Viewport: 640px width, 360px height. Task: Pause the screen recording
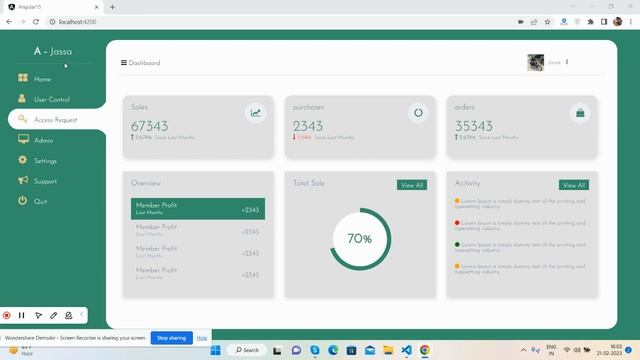pyautogui.click(x=22, y=315)
